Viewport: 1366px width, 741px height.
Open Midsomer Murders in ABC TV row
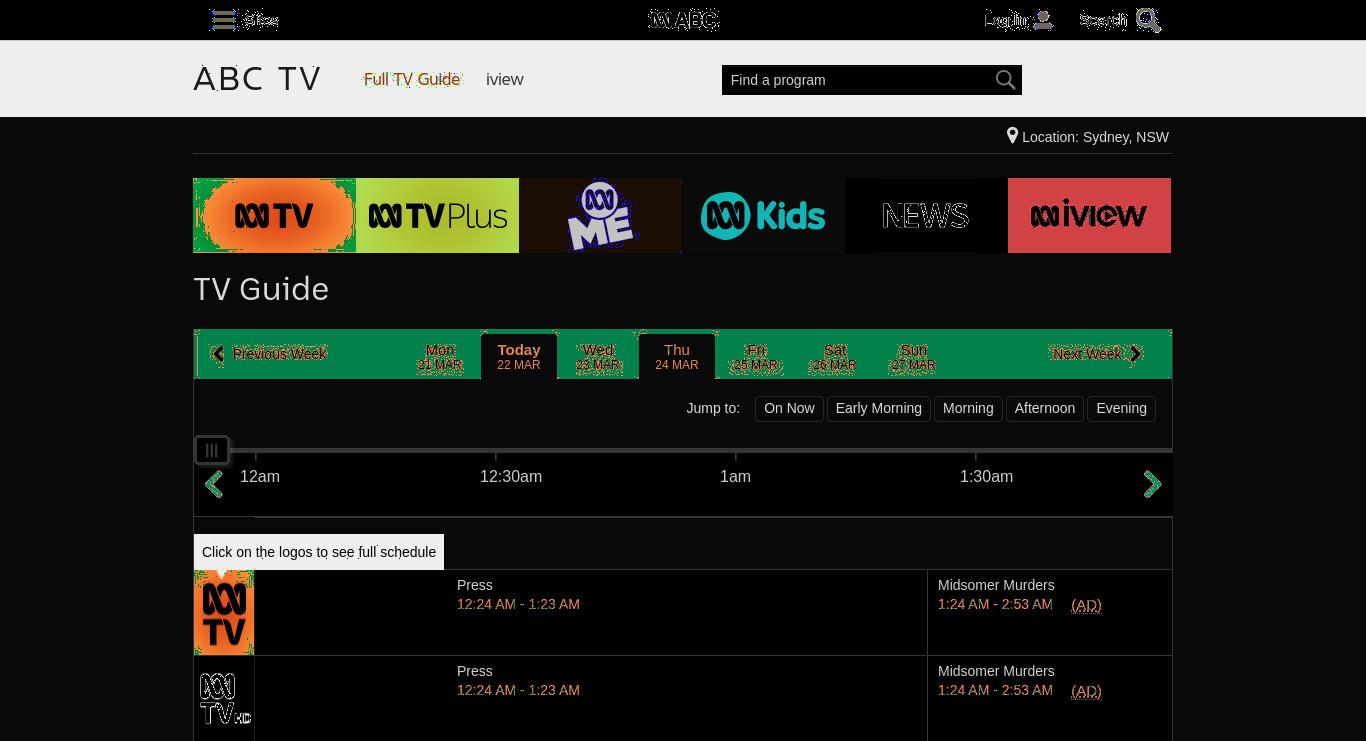[996, 585]
